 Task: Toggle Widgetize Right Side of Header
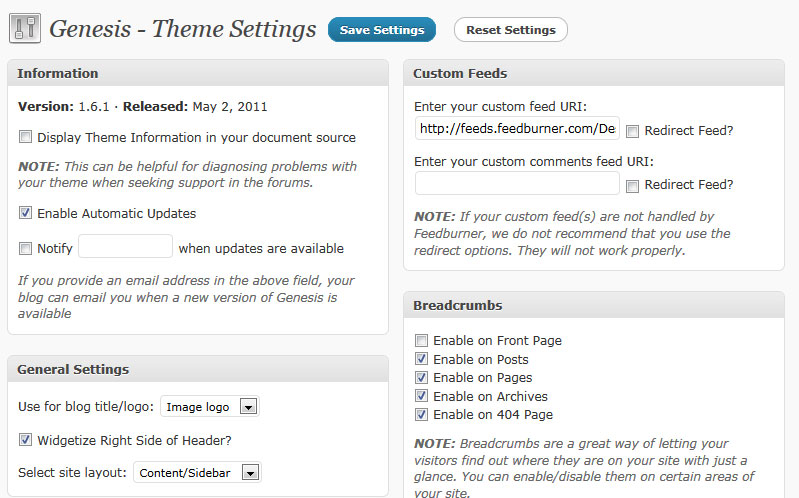coord(26,439)
